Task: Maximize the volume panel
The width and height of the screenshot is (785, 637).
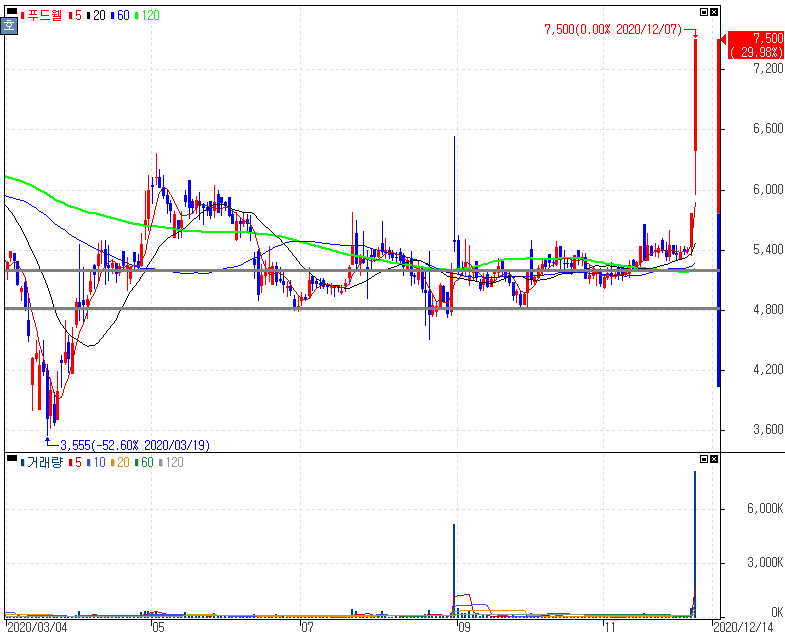Action: point(704,459)
